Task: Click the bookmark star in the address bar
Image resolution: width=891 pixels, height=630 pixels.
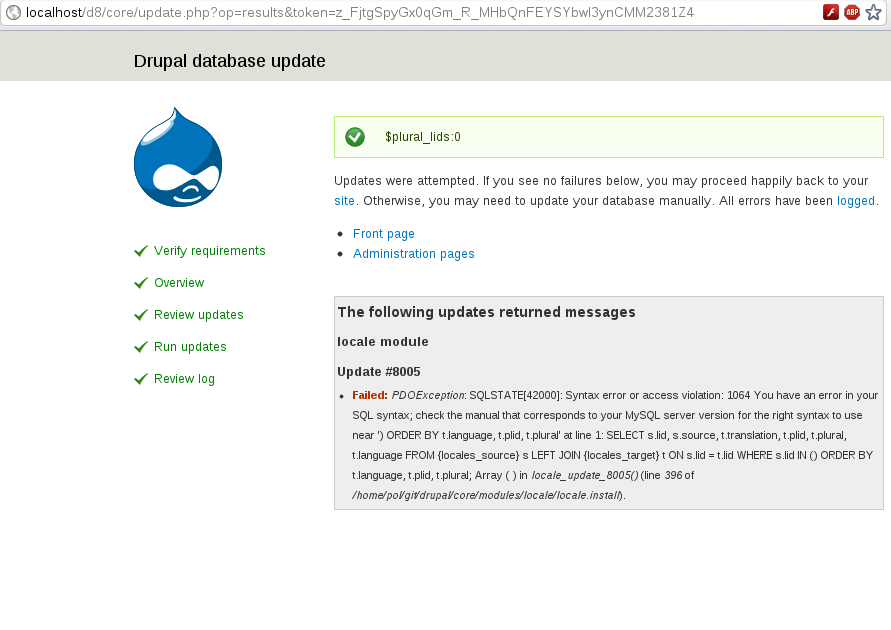Action: [874, 13]
